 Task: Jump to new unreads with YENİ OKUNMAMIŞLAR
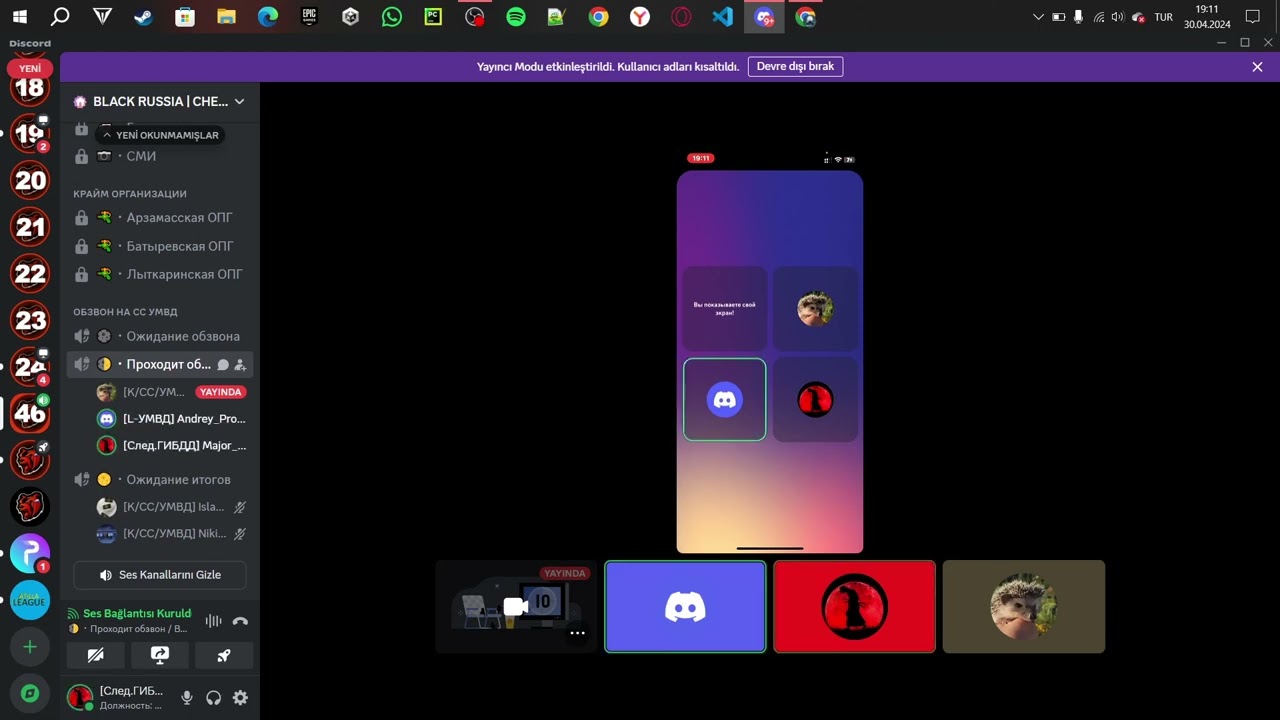tap(160, 135)
